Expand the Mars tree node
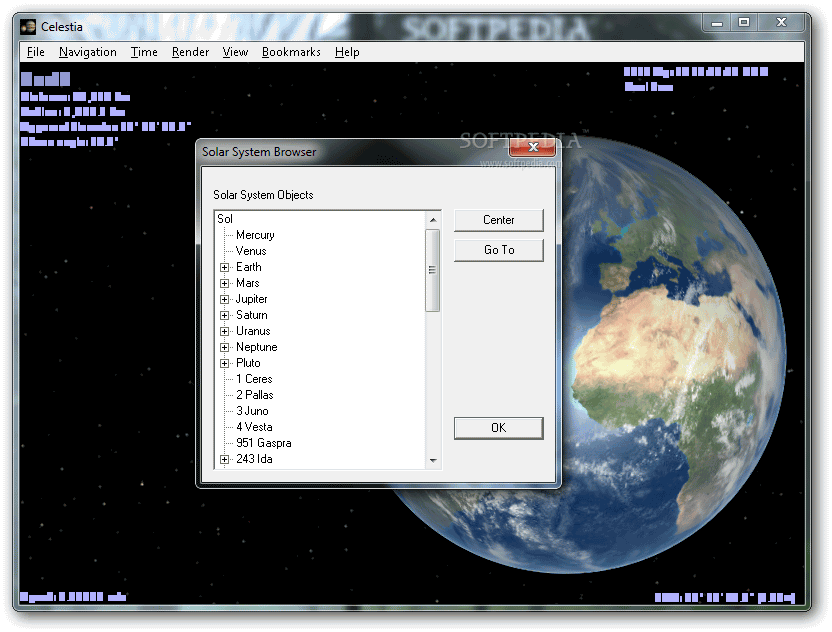The image size is (832, 632). click(224, 283)
